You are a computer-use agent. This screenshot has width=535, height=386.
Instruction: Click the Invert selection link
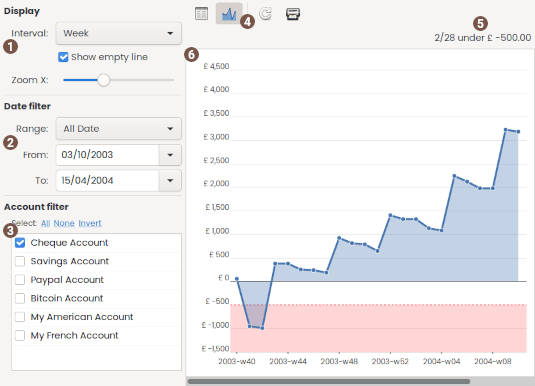point(90,223)
